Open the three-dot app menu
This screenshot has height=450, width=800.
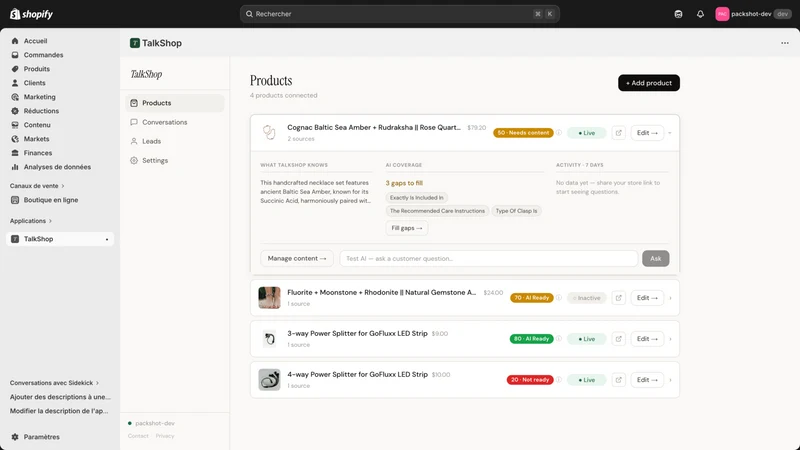pos(785,43)
